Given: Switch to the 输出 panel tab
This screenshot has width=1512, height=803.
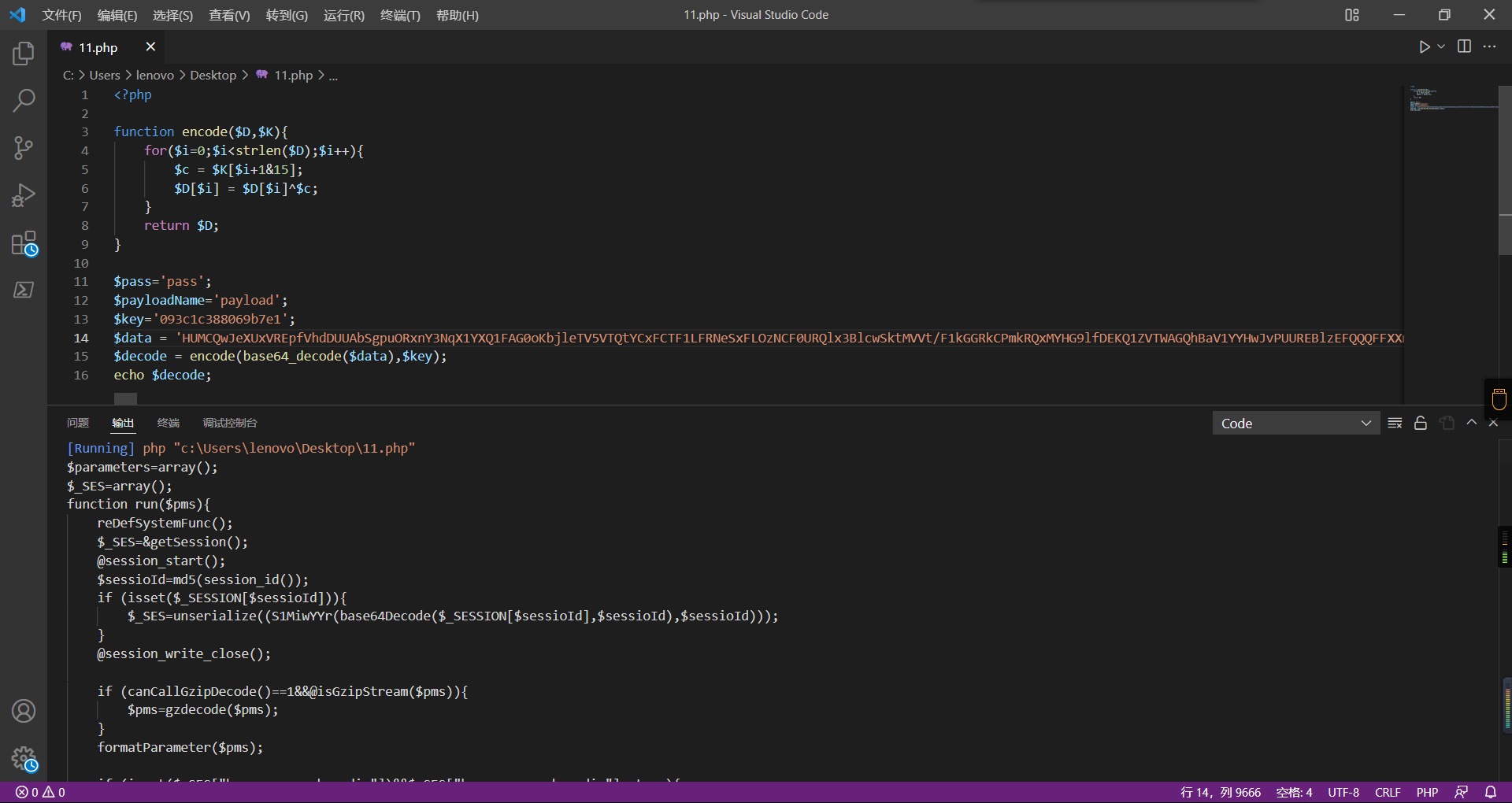Looking at the screenshot, I should 123,423.
